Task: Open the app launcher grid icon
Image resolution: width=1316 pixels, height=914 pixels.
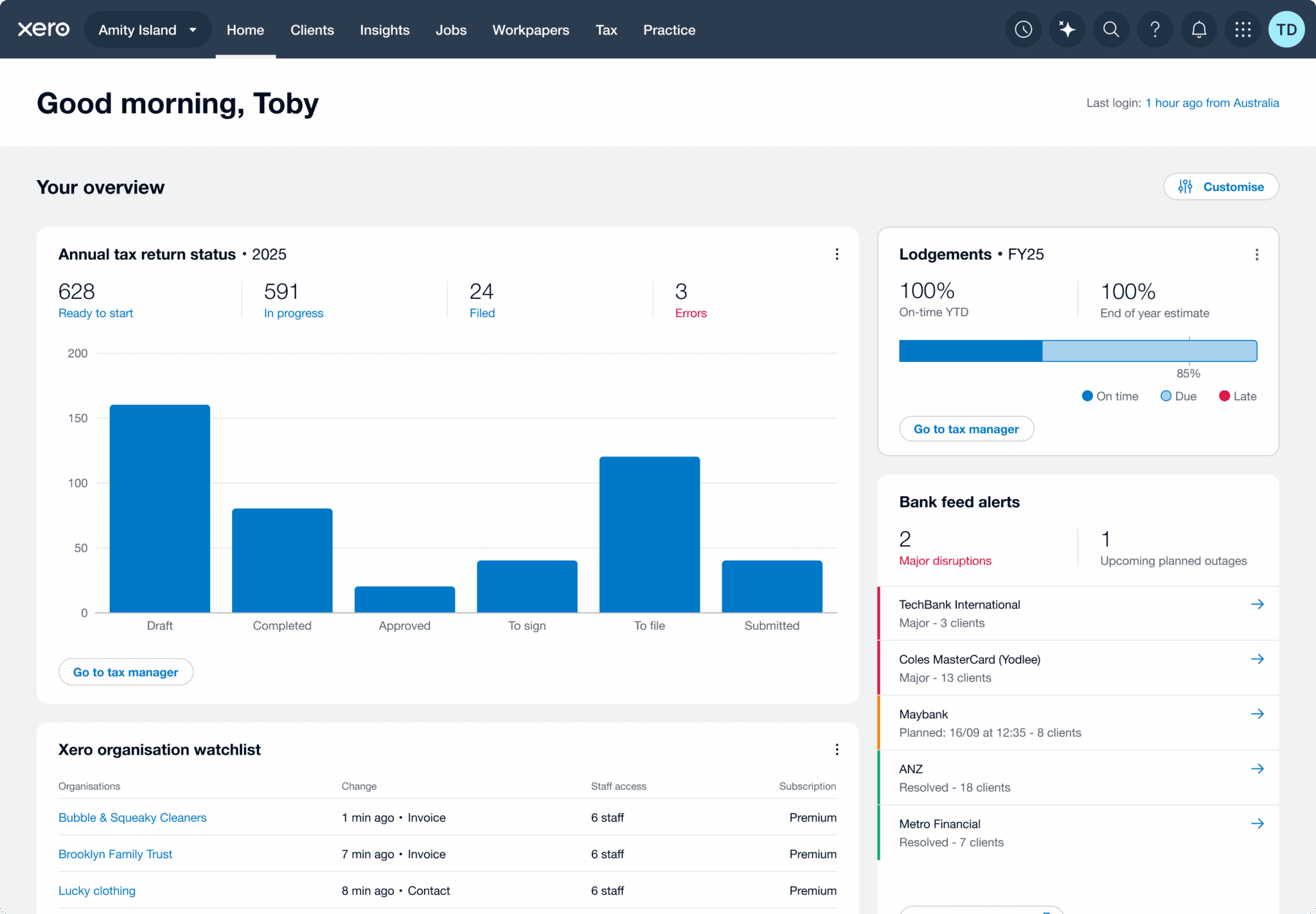Action: (1242, 29)
